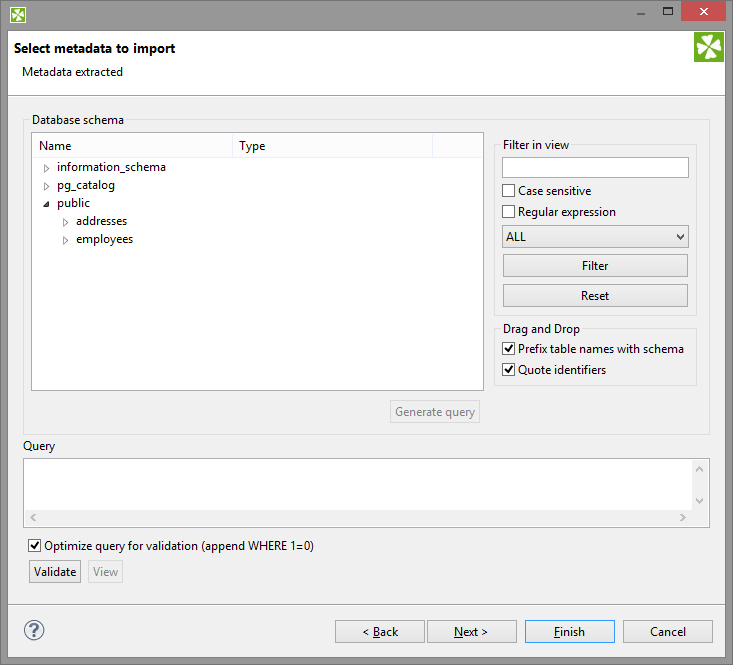Click the green clover logo icon
733x665 pixels.
click(708, 48)
